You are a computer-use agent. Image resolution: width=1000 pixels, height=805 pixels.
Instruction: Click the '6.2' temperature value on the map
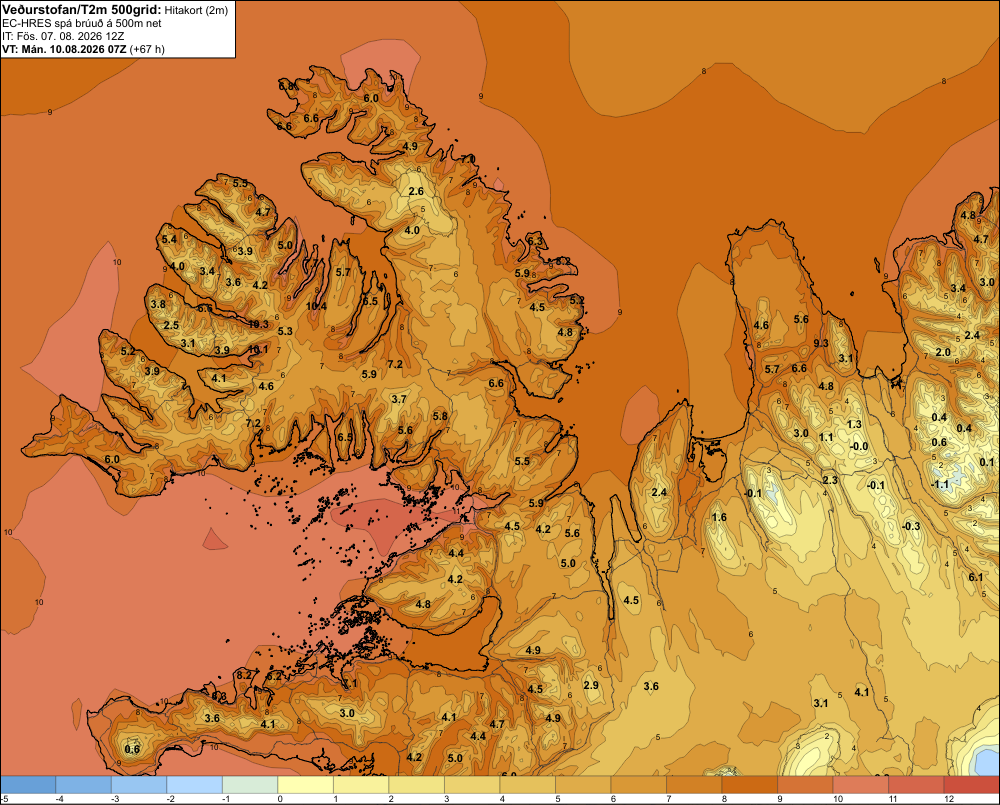click(x=274, y=676)
